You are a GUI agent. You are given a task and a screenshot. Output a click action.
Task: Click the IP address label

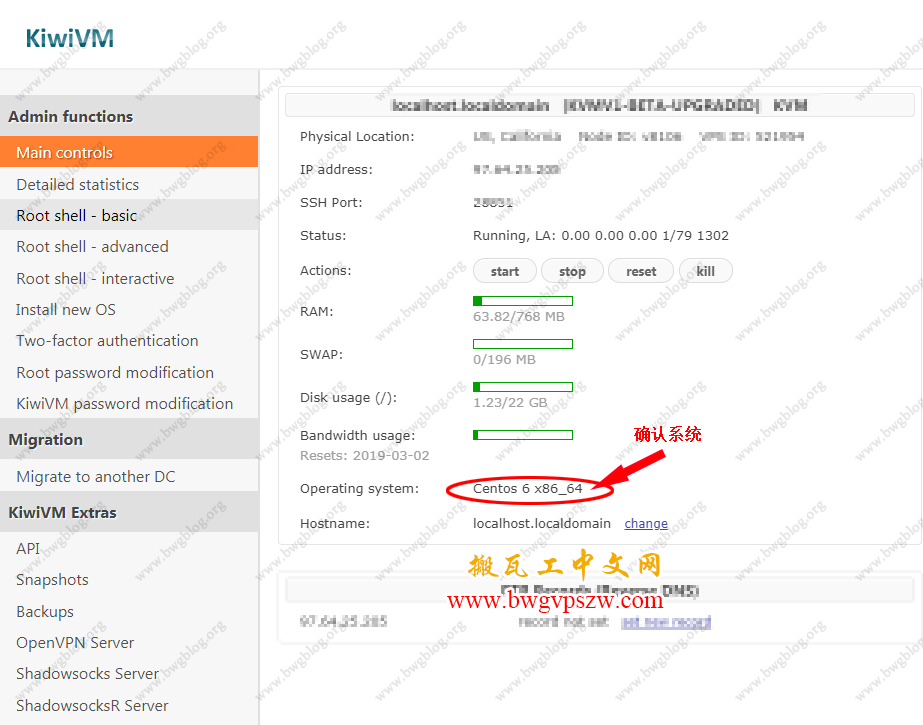tap(336, 169)
